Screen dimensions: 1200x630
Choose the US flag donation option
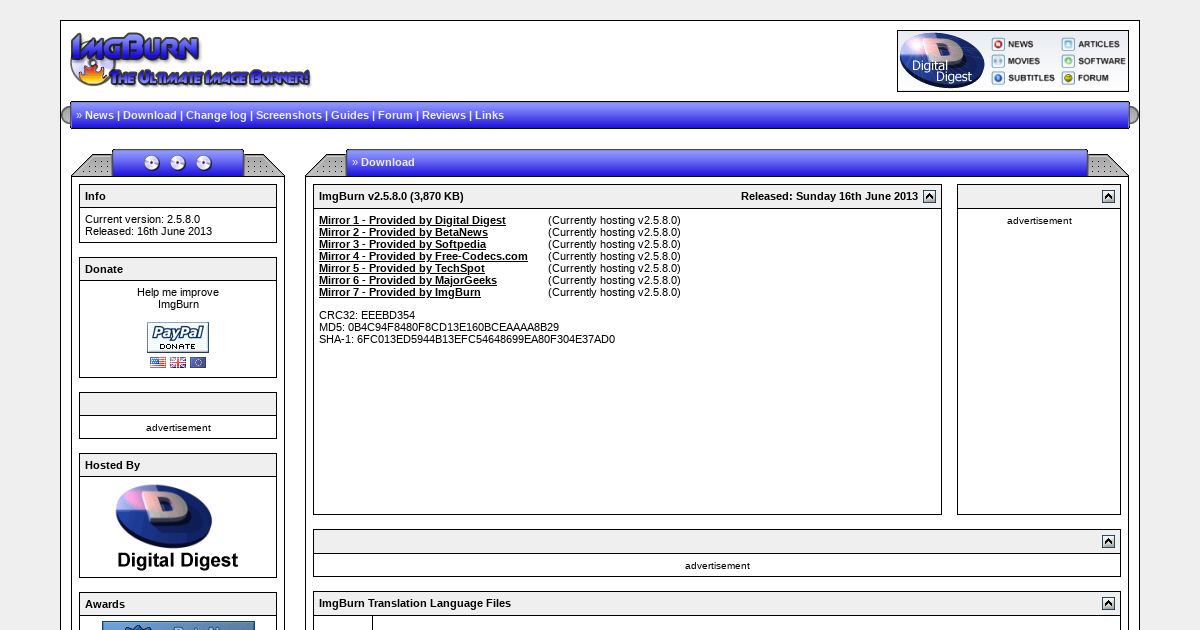coord(158,363)
